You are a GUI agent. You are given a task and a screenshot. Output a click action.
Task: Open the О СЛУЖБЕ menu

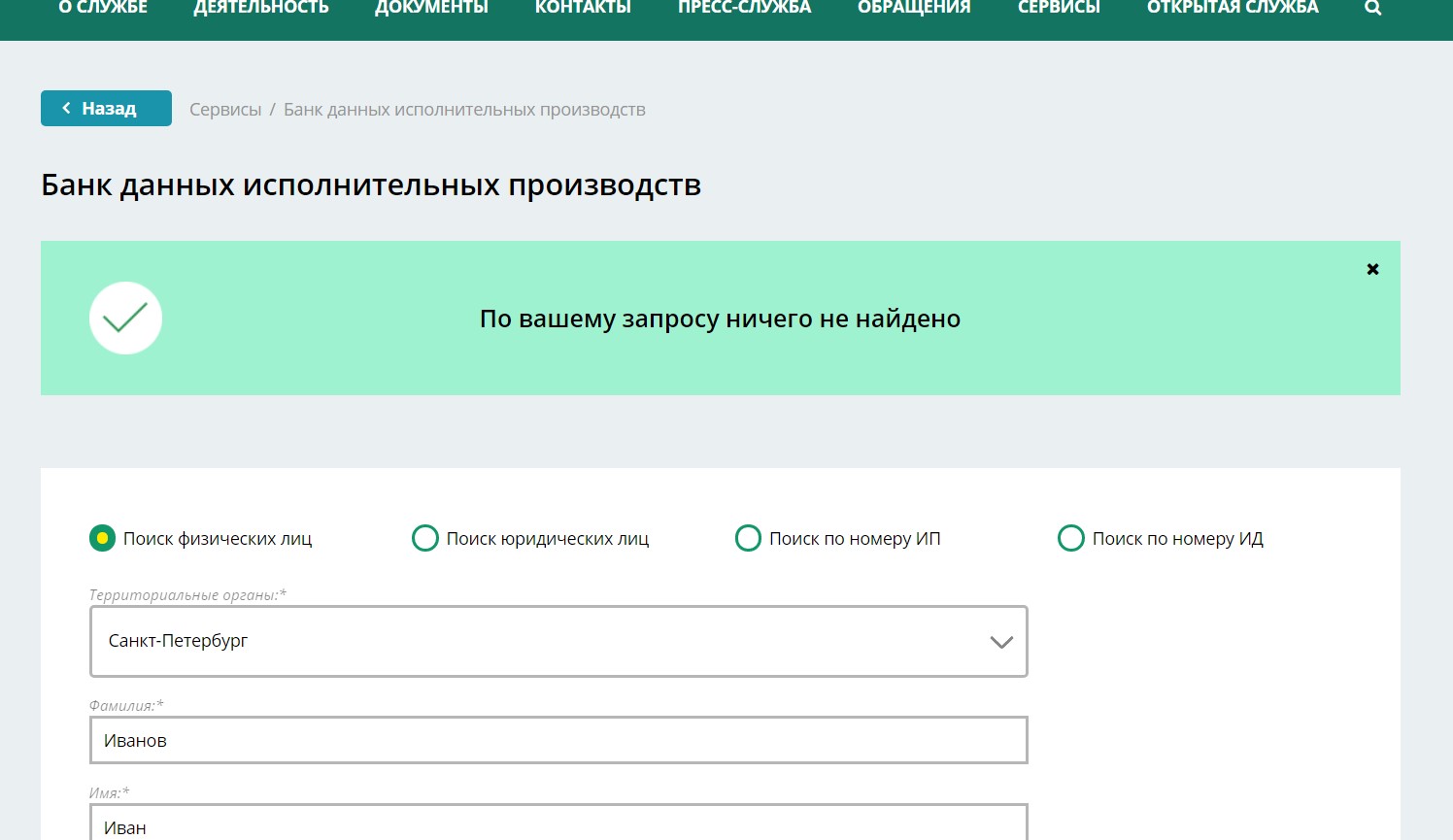[x=103, y=8]
